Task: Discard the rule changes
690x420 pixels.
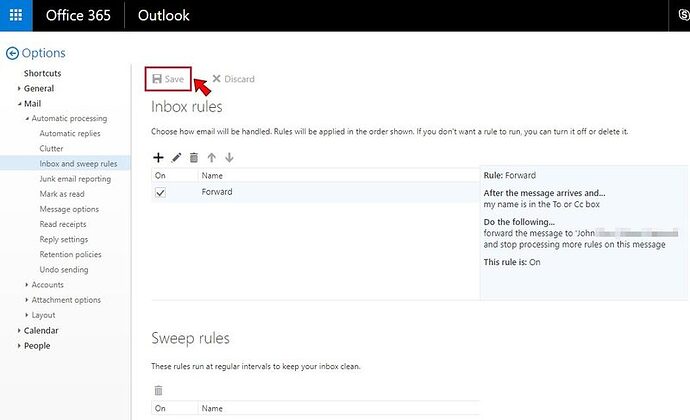Action: (x=234, y=79)
